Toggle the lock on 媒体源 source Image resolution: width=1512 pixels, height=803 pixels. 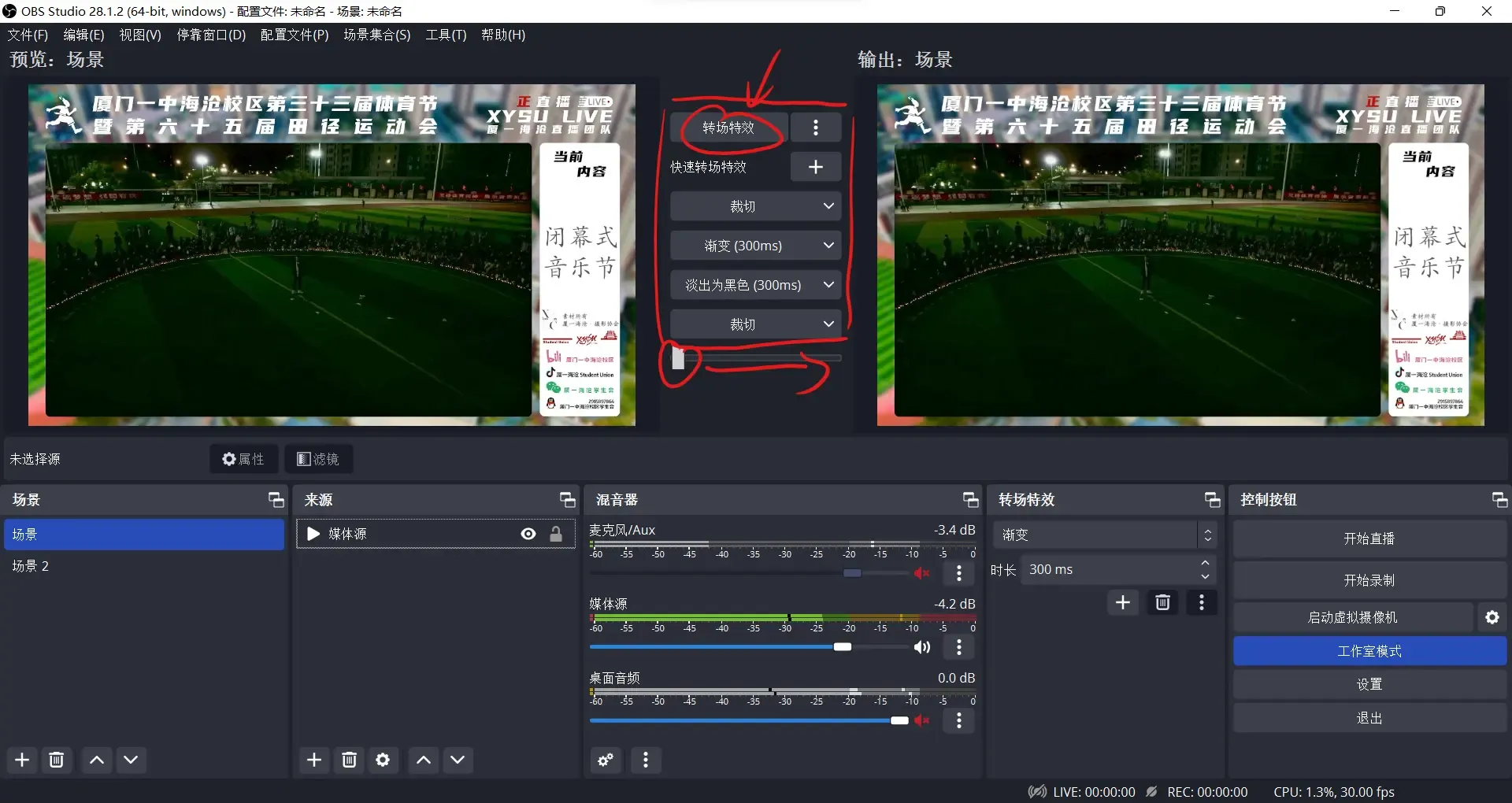click(556, 534)
